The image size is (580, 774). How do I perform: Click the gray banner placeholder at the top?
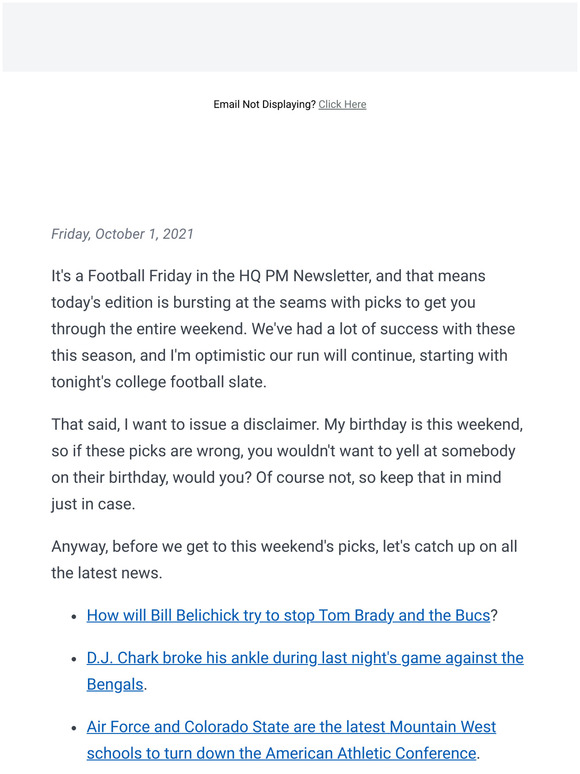290,37
